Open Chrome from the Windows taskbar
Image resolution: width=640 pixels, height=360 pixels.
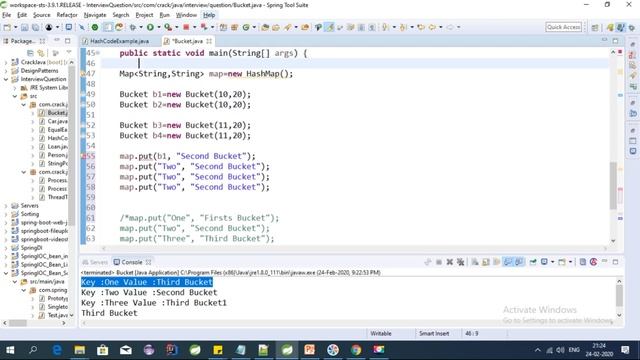[356, 350]
